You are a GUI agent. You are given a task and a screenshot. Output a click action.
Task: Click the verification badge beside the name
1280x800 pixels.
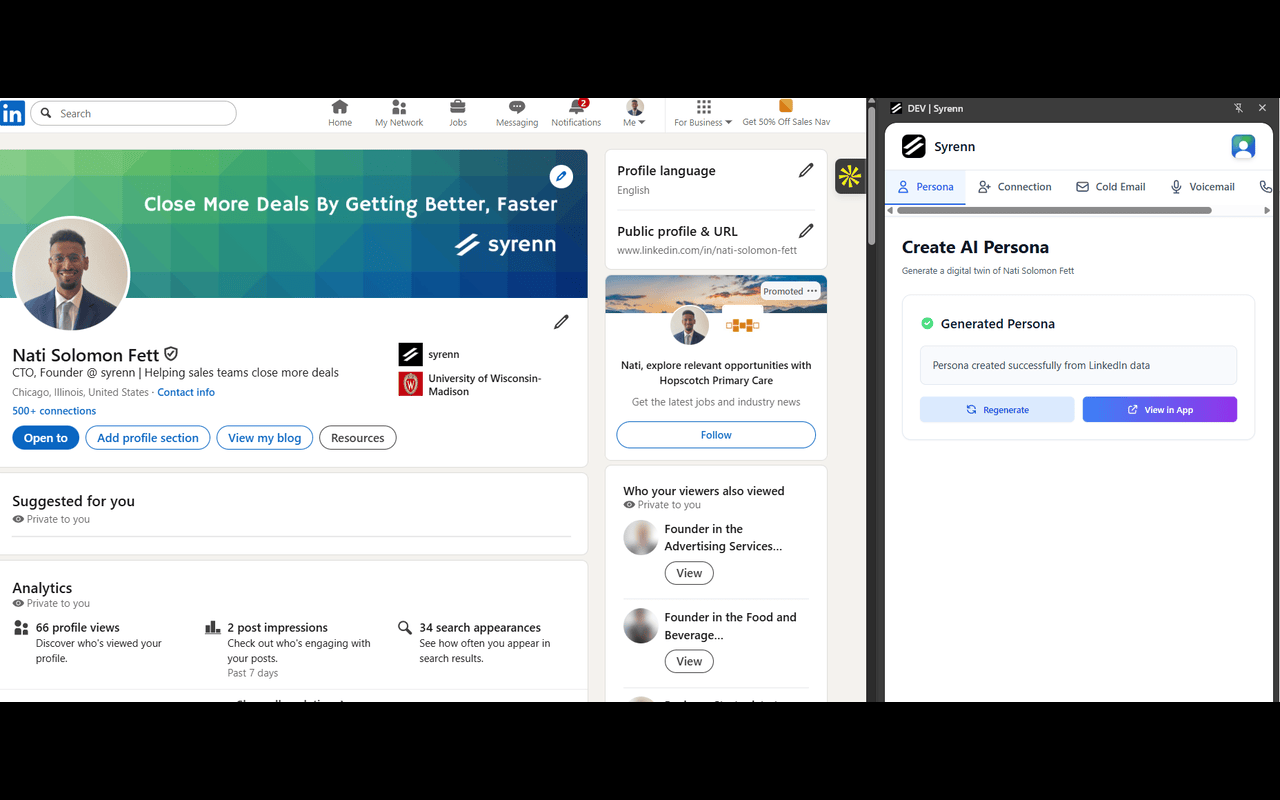(171, 354)
